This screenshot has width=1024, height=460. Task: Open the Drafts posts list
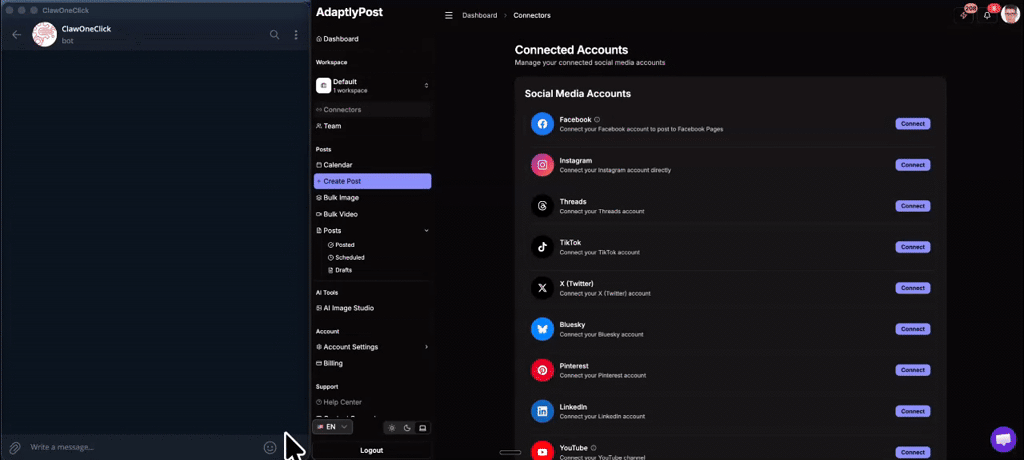point(340,270)
